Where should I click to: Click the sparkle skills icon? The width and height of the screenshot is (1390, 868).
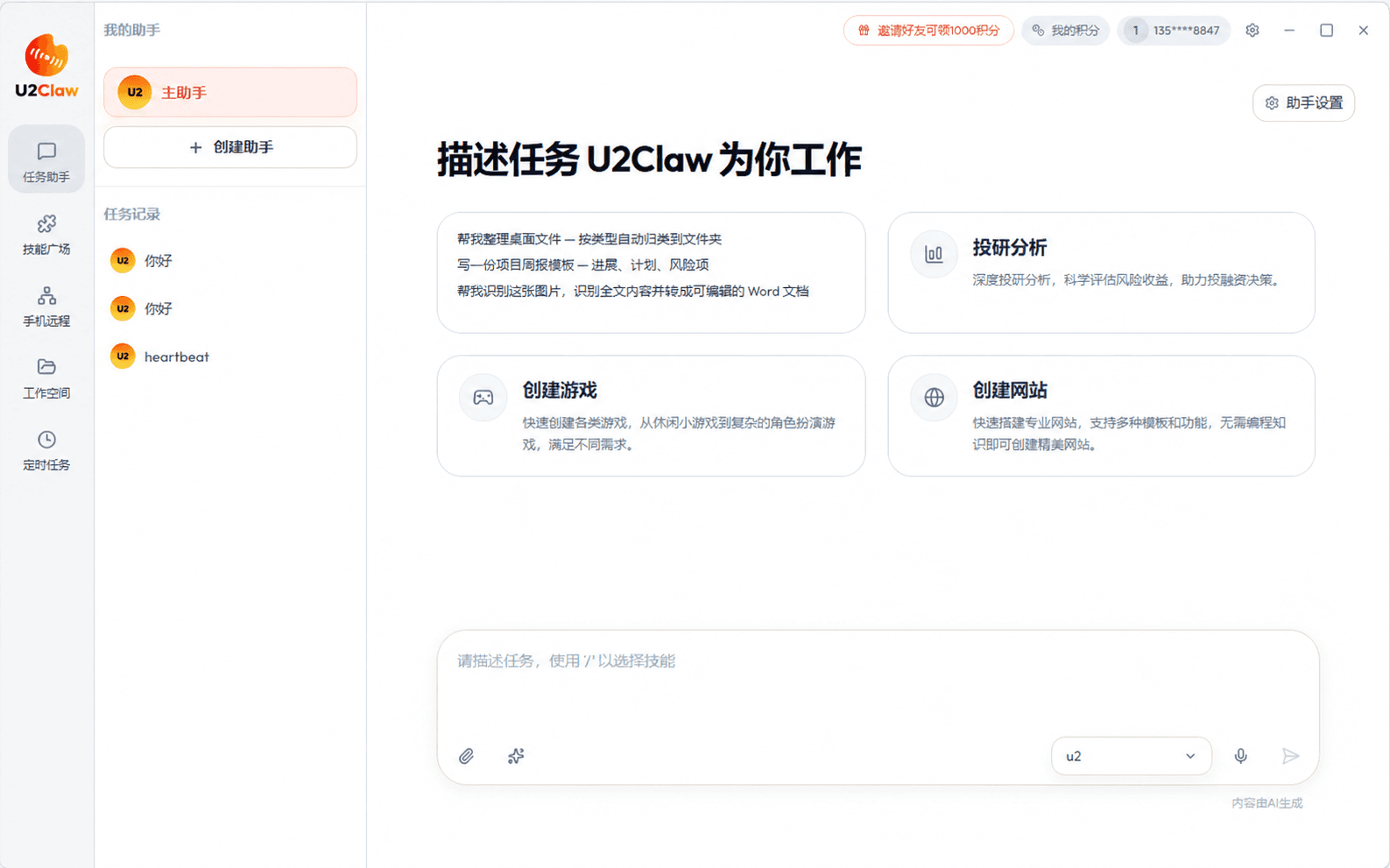point(516,756)
